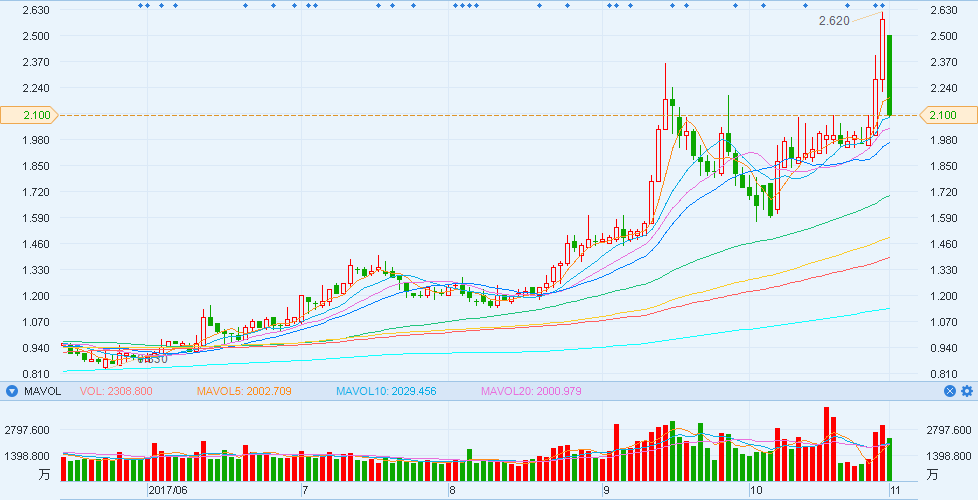
Task: Click the 2.100 price tag on left axis
Action: pyautogui.click(x=29, y=115)
